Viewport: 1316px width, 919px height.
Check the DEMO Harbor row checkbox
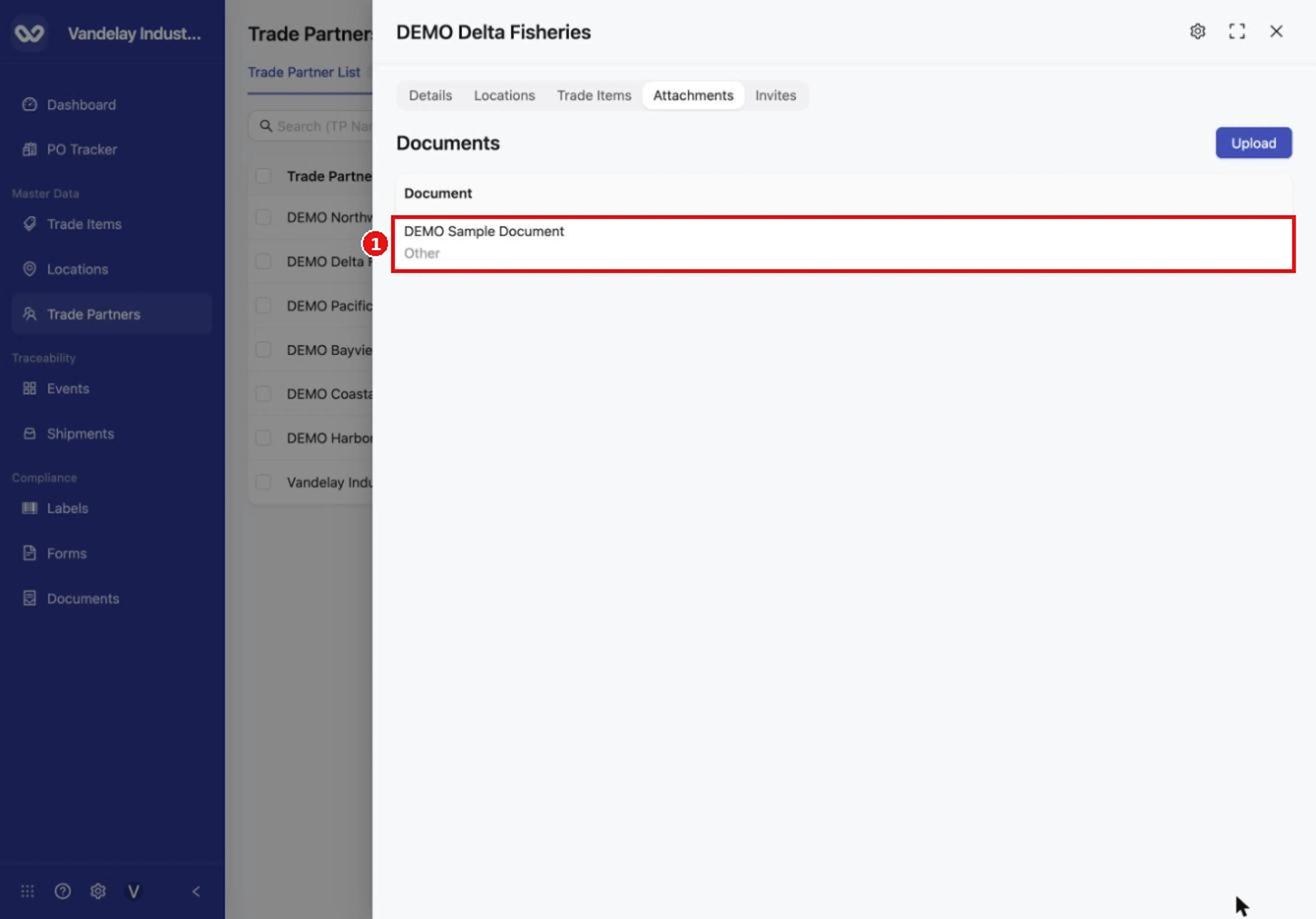[264, 438]
